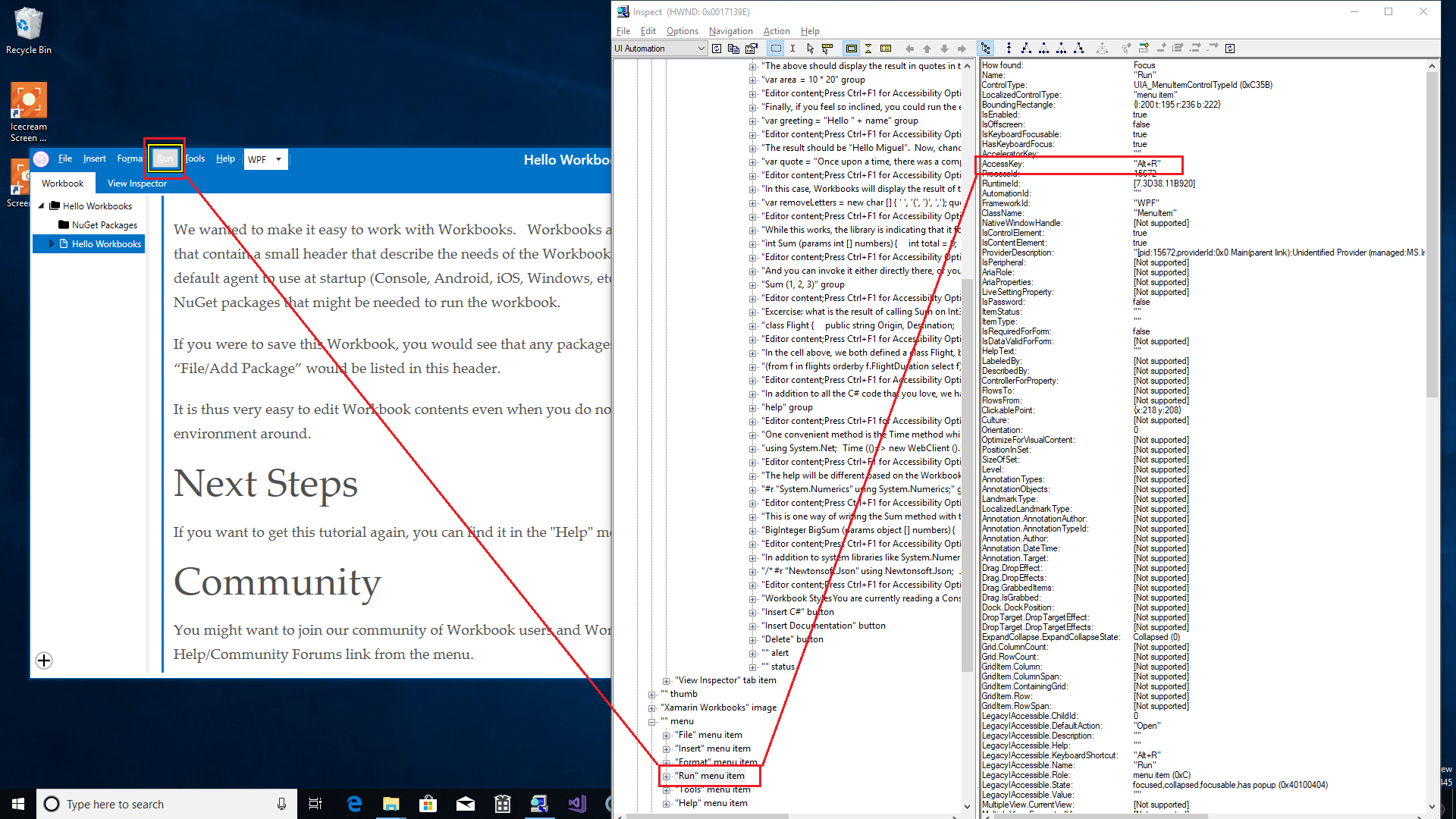Click the Navigate to Last Child icon
The image size is (1456, 819).
click(1078, 48)
